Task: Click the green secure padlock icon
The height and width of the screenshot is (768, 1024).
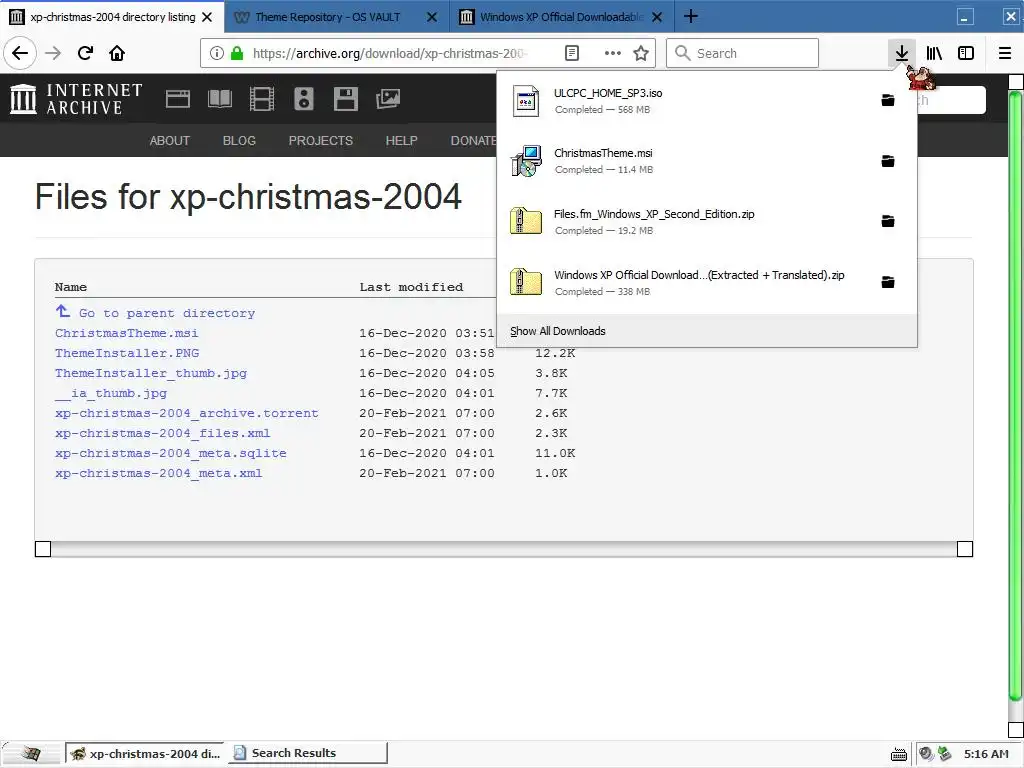Action: point(237,53)
